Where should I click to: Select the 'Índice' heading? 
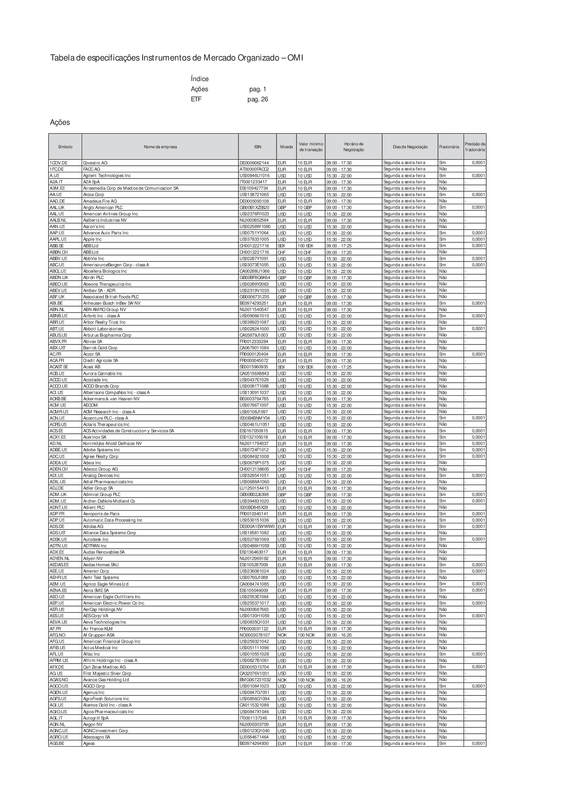pyautogui.click(x=200, y=79)
